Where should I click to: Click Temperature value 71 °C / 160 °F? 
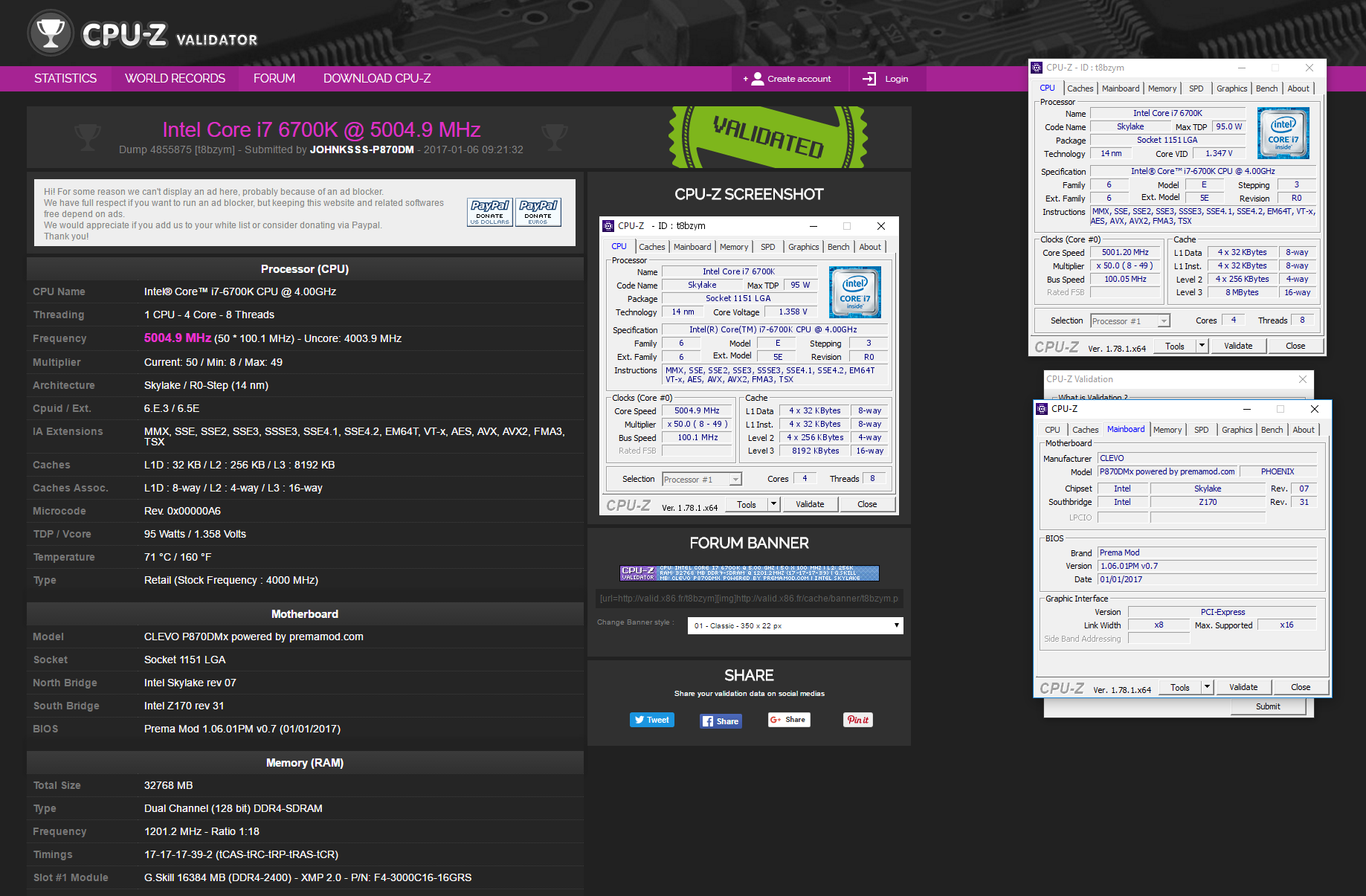178,557
